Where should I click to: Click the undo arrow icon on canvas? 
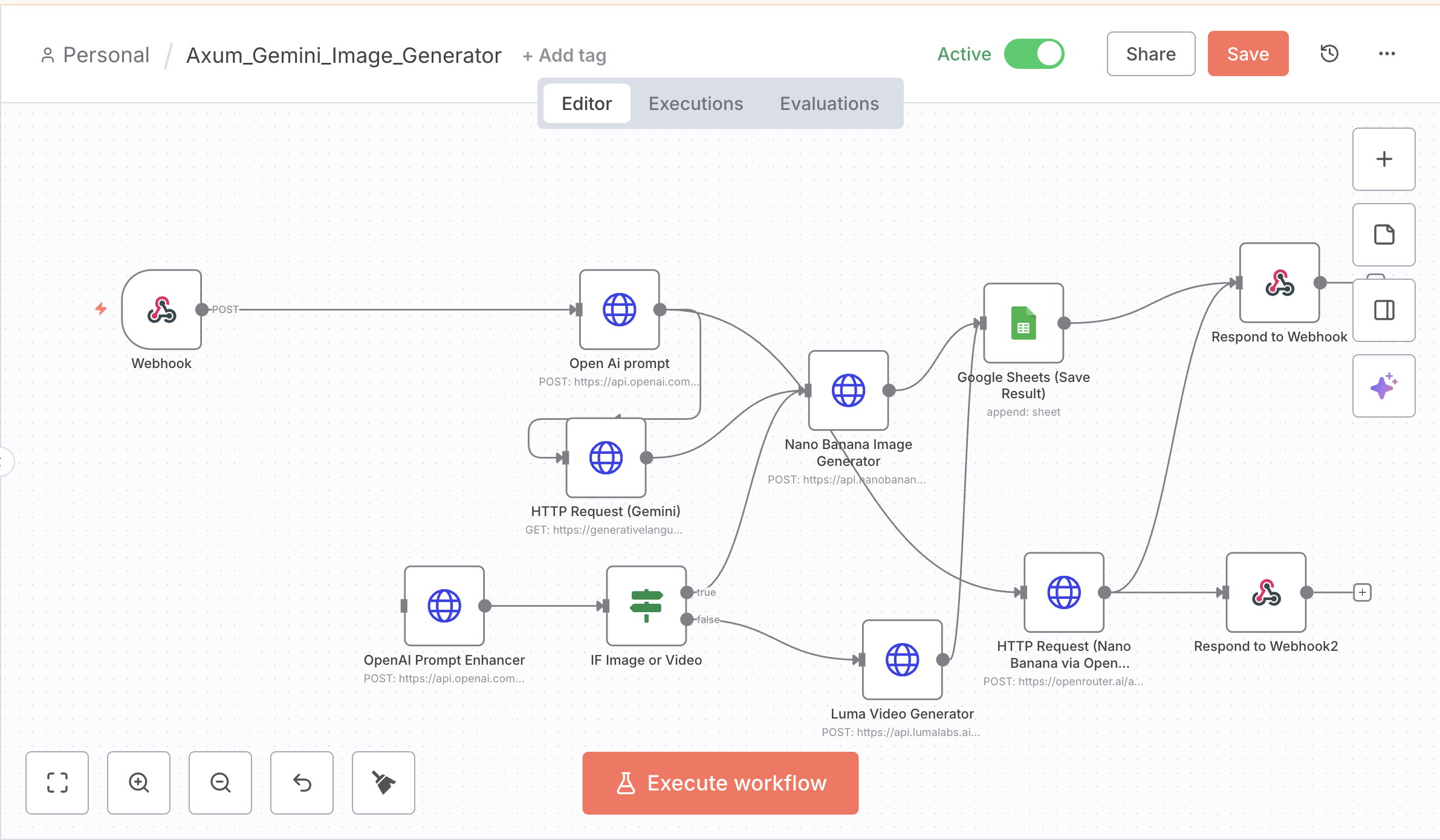tap(302, 783)
